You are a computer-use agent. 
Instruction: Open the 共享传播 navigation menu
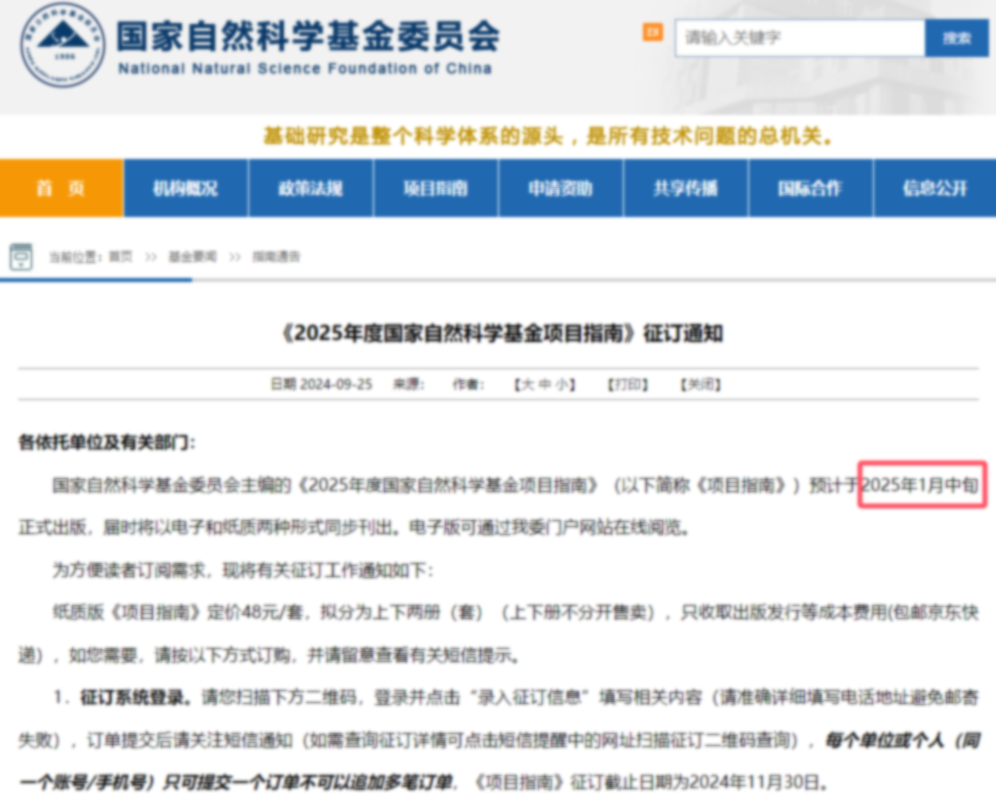(x=685, y=189)
